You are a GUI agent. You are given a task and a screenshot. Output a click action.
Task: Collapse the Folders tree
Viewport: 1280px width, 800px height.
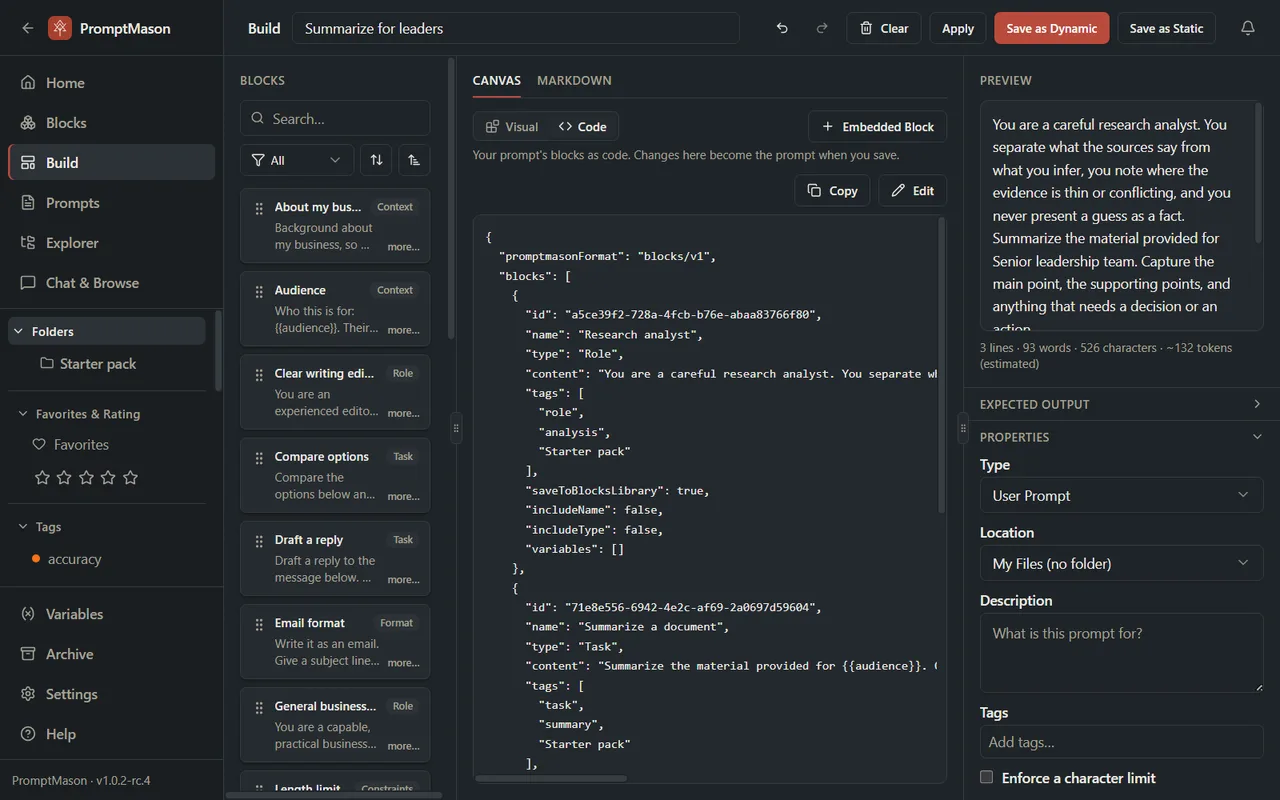pyautogui.click(x=107, y=331)
